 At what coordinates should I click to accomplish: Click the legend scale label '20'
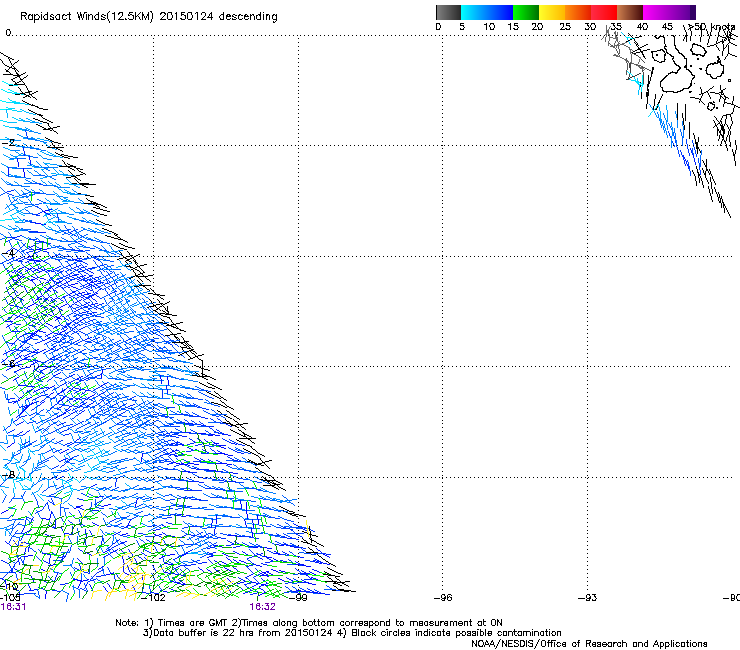coord(537,27)
